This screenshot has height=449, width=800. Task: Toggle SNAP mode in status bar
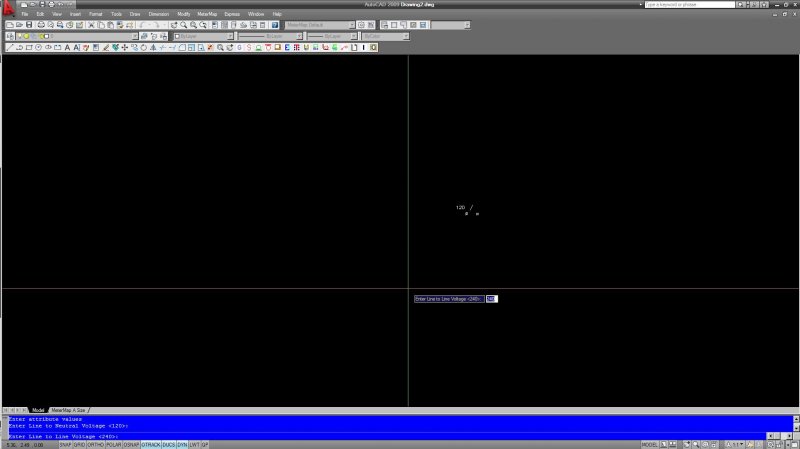[65, 445]
